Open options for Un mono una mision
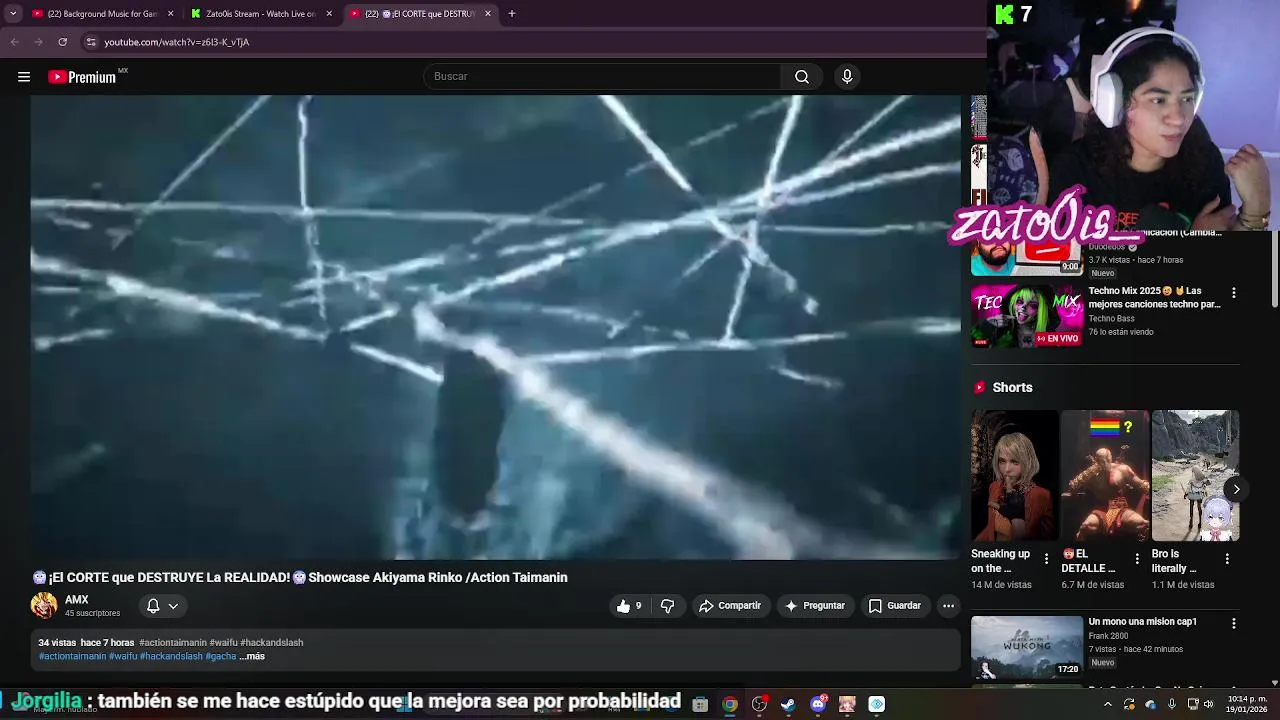The image size is (1280, 720). pos(1233,623)
